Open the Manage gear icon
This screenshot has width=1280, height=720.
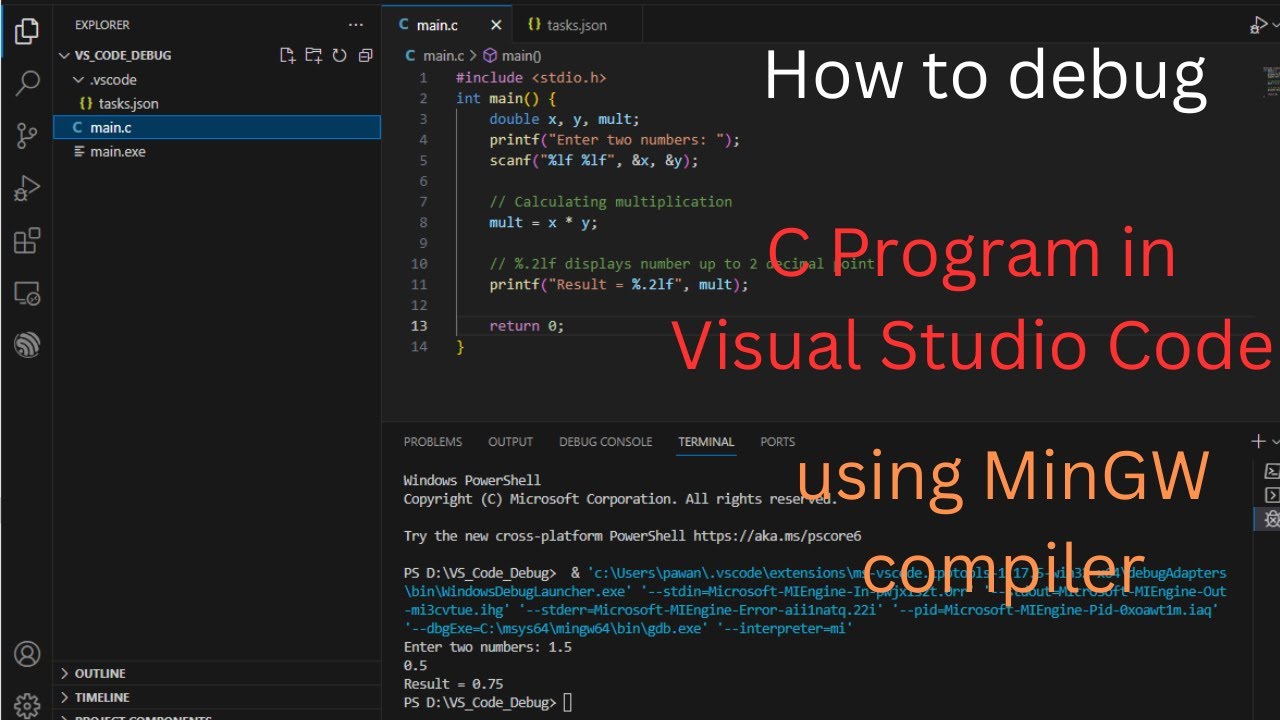(x=27, y=704)
